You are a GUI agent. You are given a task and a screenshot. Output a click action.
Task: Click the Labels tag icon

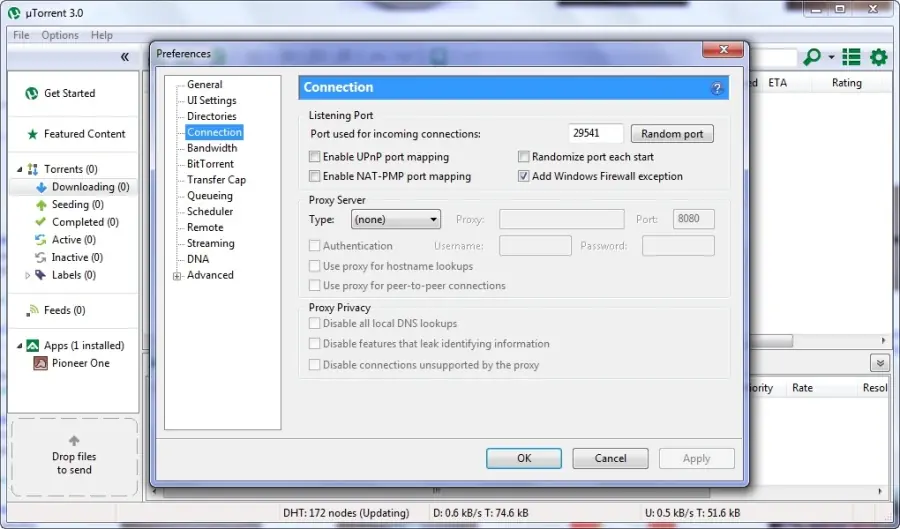(x=40, y=275)
